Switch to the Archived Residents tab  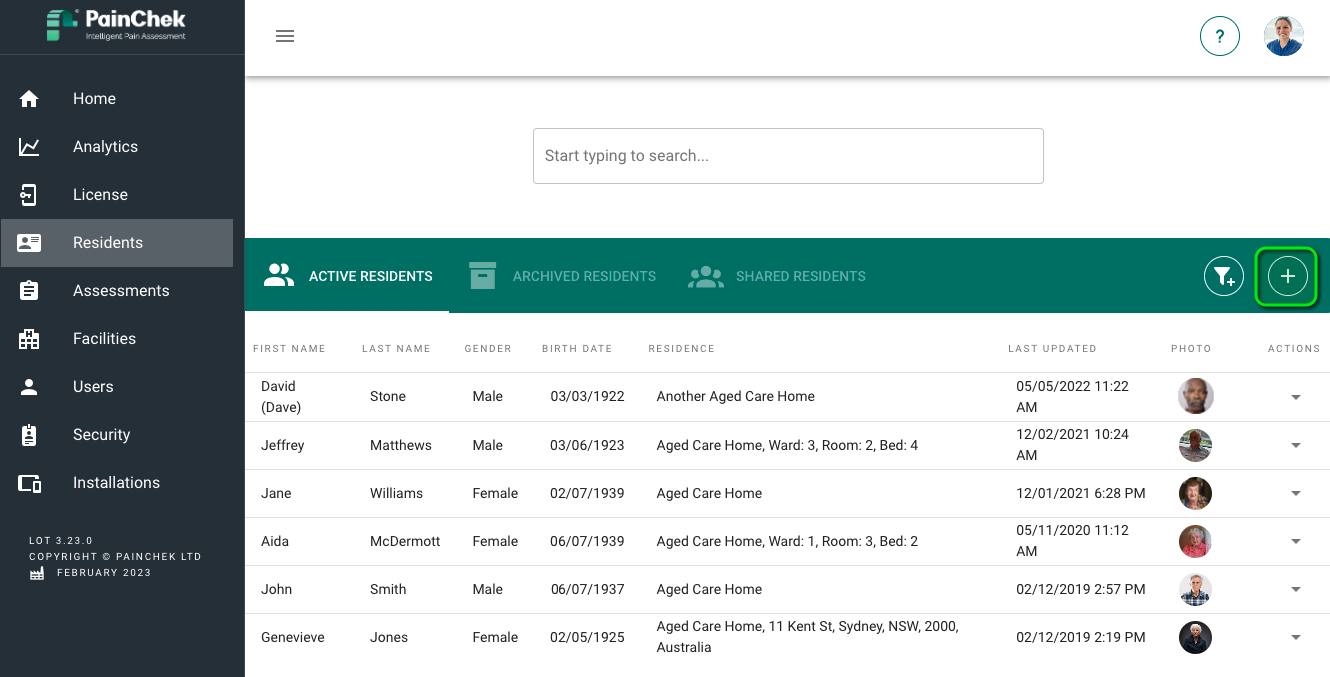click(x=563, y=276)
